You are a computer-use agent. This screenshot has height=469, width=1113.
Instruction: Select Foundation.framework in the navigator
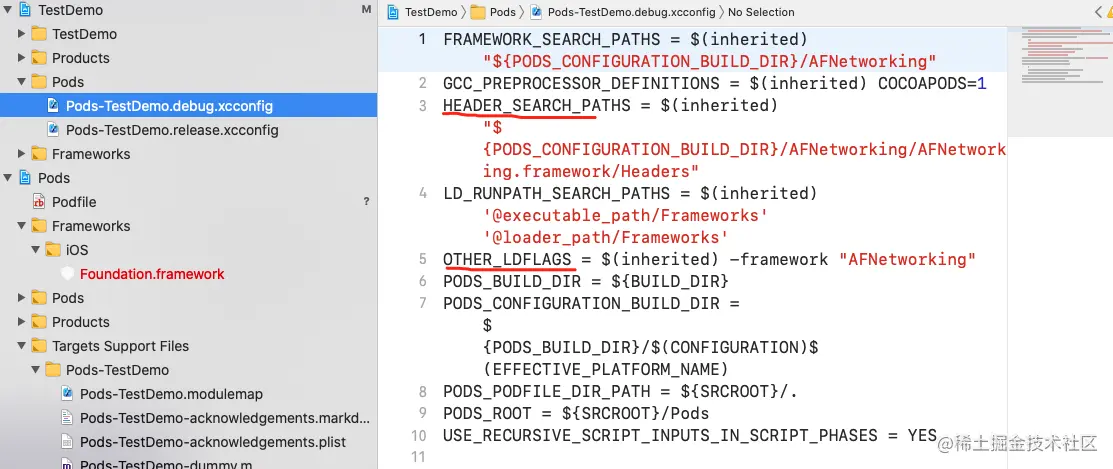click(152, 274)
